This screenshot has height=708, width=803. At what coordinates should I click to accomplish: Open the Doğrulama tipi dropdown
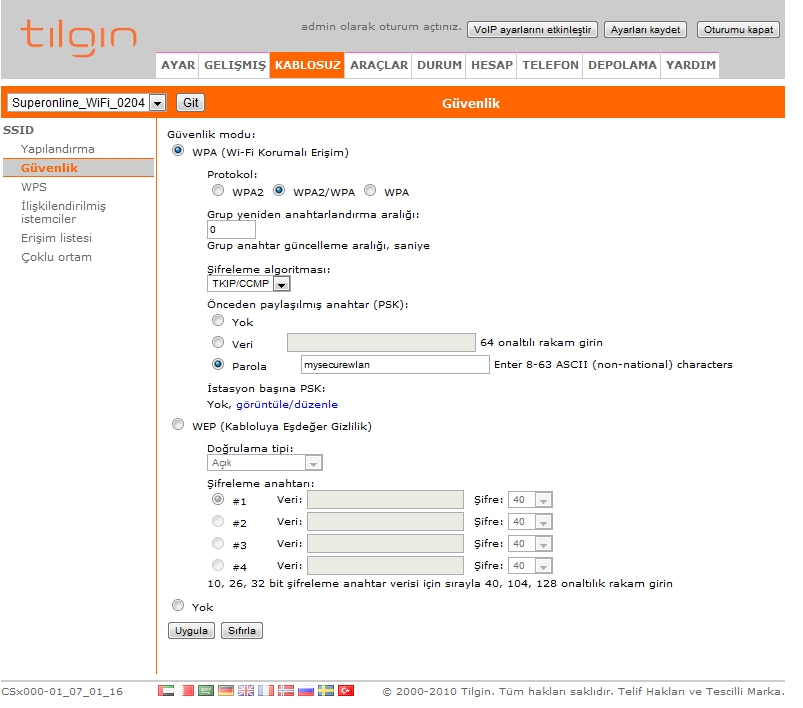point(313,463)
